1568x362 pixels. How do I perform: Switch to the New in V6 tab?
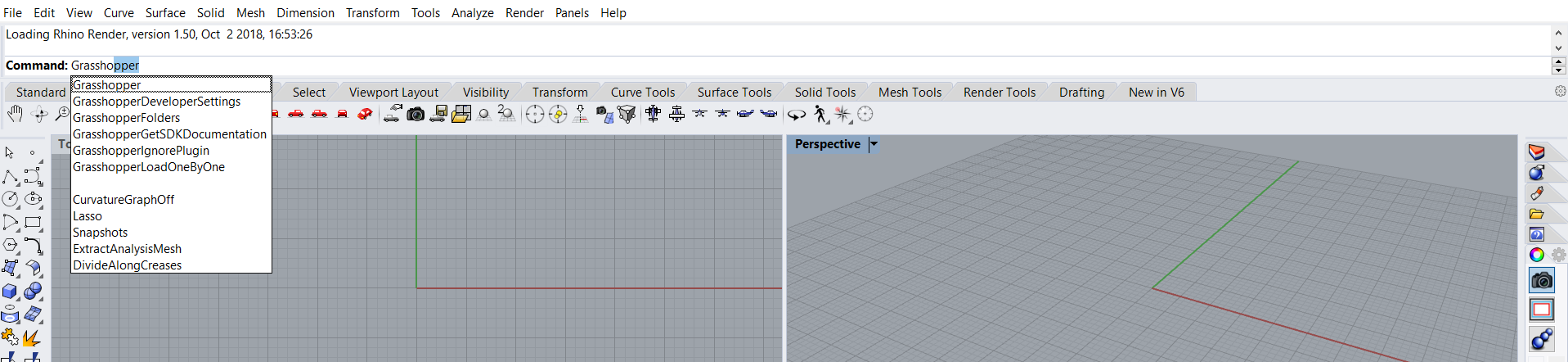pos(1157,92)
